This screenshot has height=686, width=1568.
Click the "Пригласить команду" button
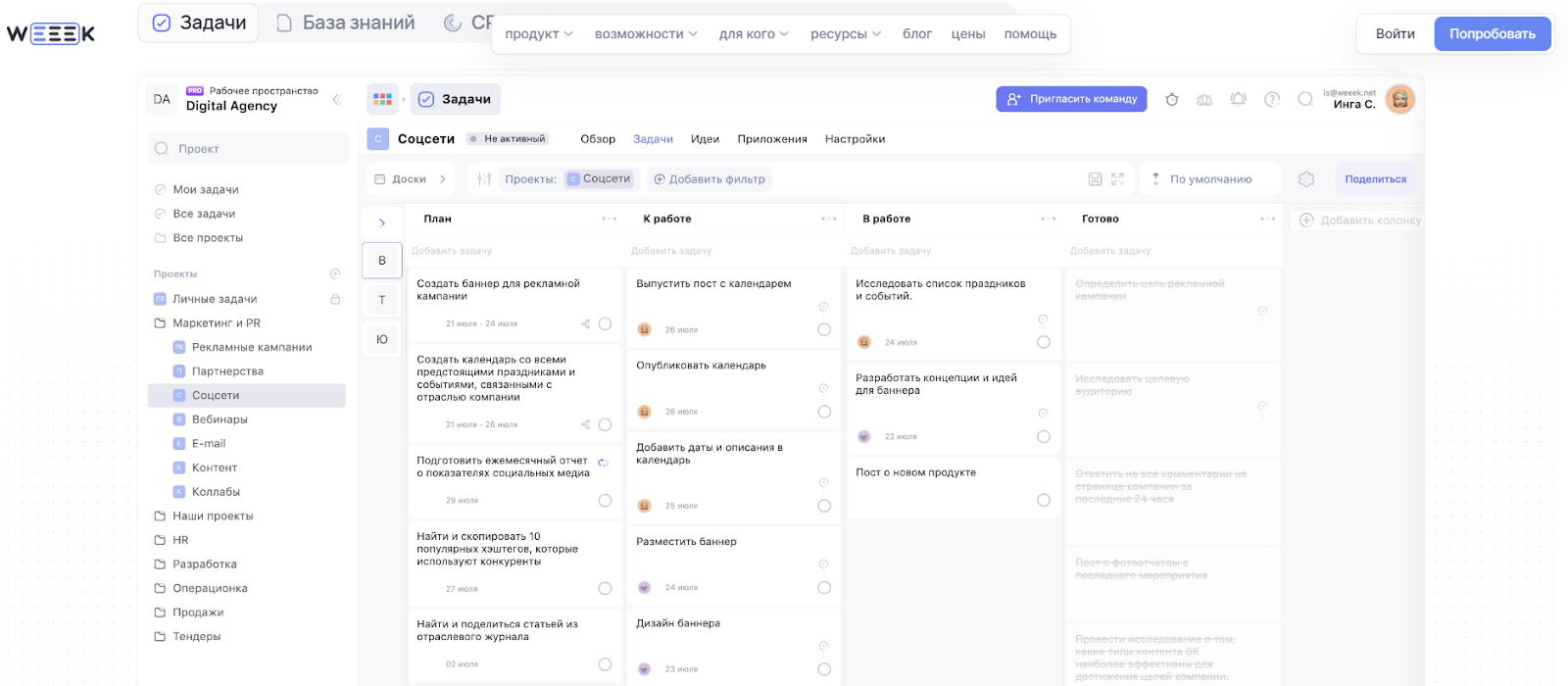(x=1071, y=99)
